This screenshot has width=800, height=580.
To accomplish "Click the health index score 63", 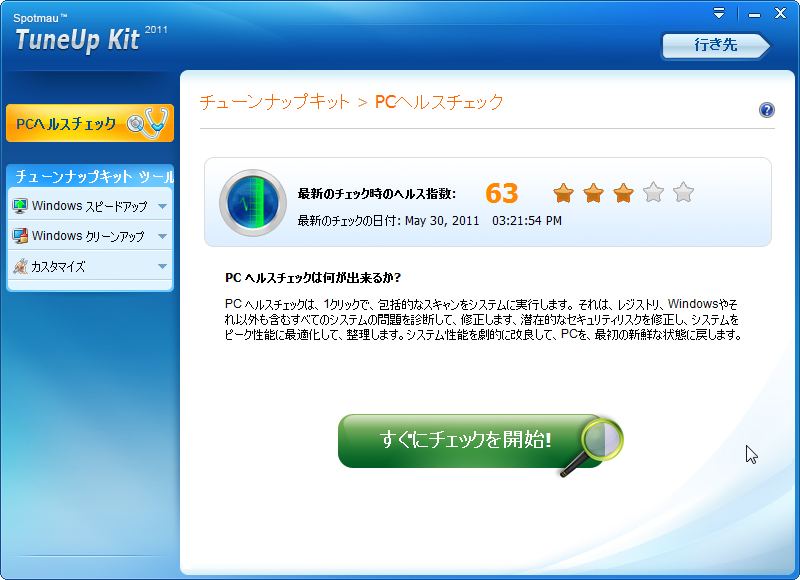I will coord(502,193).
